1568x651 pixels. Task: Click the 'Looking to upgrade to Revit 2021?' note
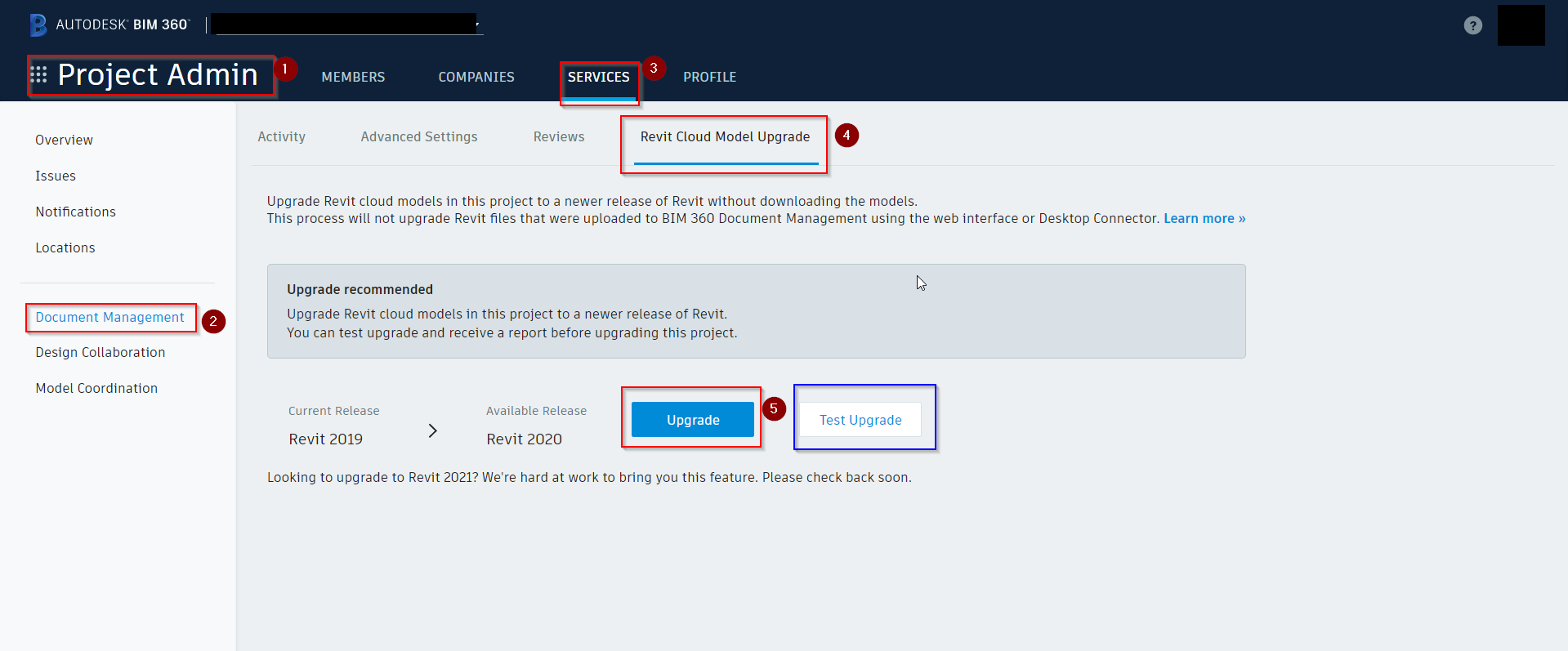[x=589, y=477]
